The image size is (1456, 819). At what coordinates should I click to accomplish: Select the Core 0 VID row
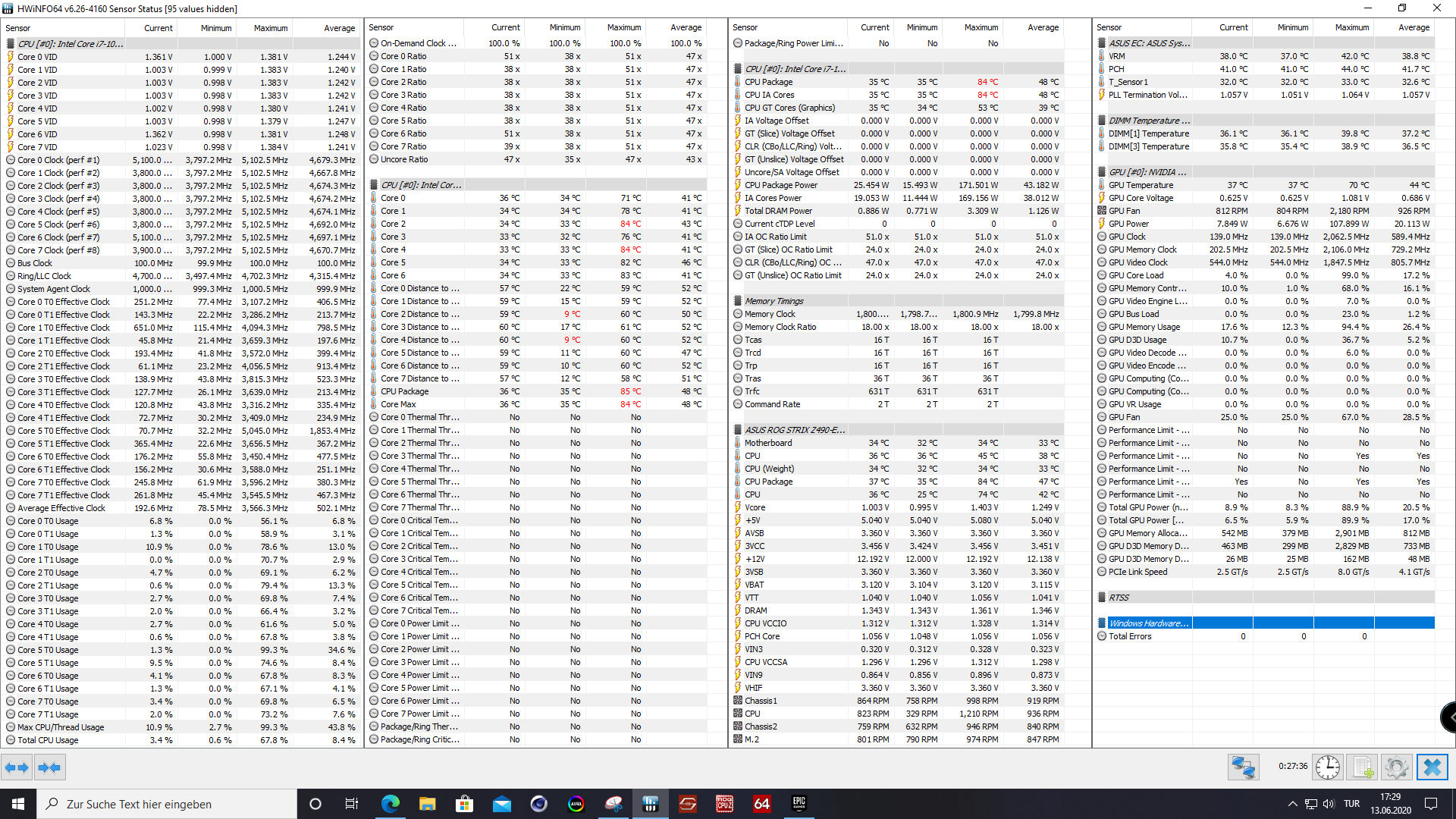pyautogui.click(x=180, y=57)
